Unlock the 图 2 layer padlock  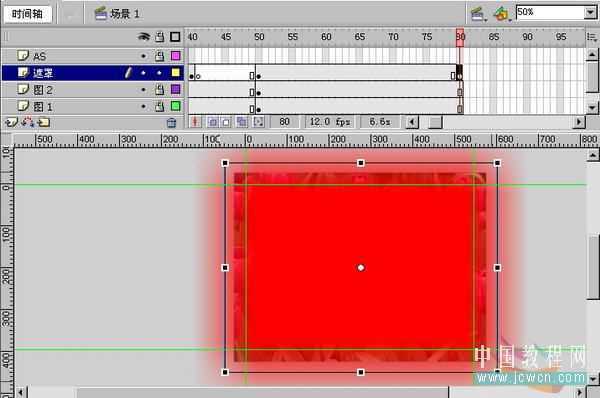tap(160, 90)
